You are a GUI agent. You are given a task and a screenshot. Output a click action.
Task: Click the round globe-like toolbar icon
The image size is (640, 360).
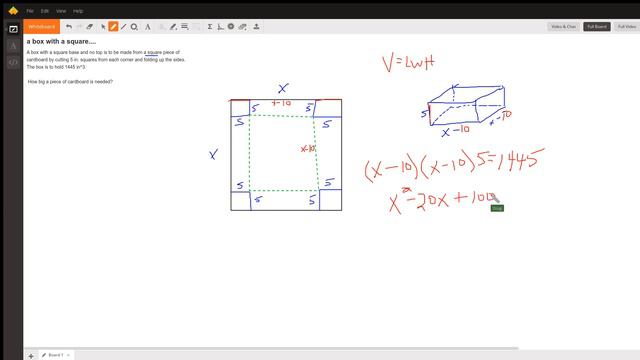(231, 27)
